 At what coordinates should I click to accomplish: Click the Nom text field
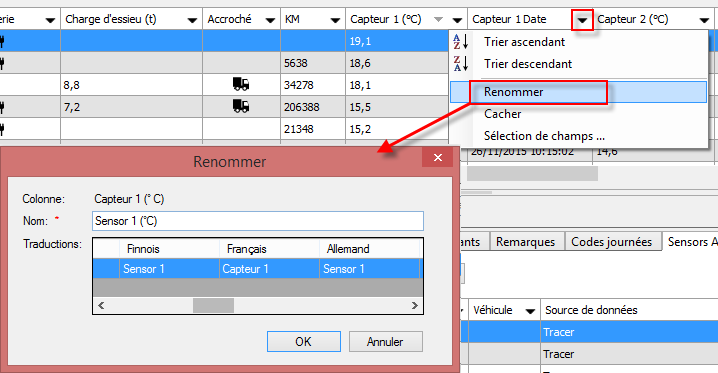tap(258, 221)
